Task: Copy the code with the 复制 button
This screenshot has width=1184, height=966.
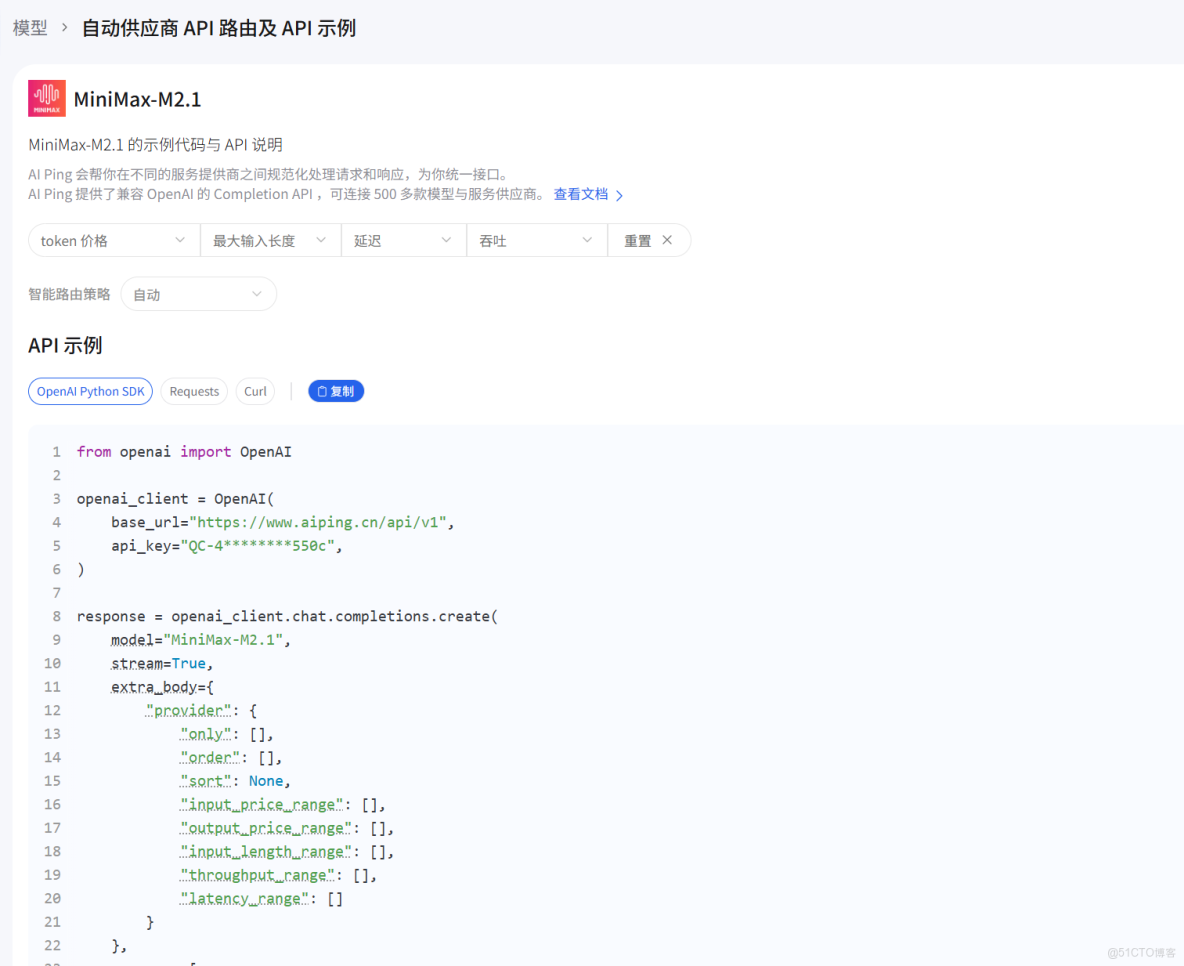Action: coord(336,391)
